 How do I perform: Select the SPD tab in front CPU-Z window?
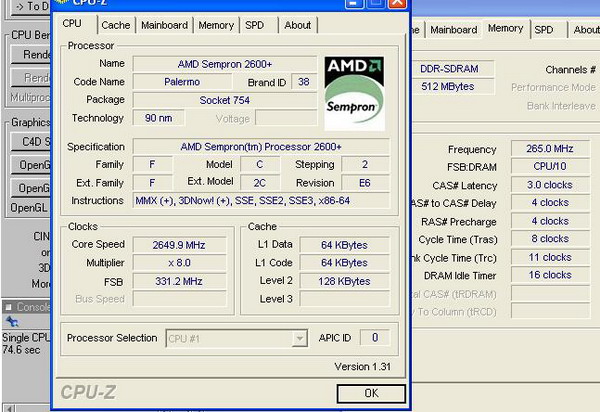254,25
